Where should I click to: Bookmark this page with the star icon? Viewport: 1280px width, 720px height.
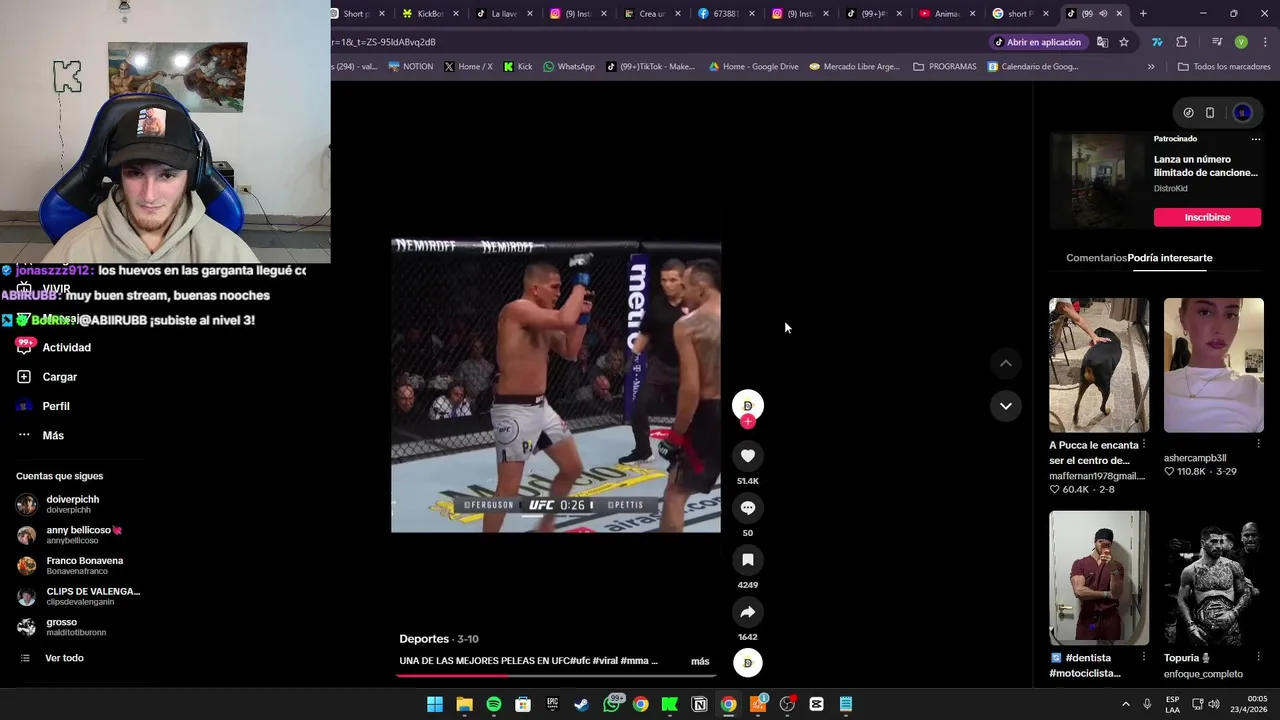point(1124,42)
